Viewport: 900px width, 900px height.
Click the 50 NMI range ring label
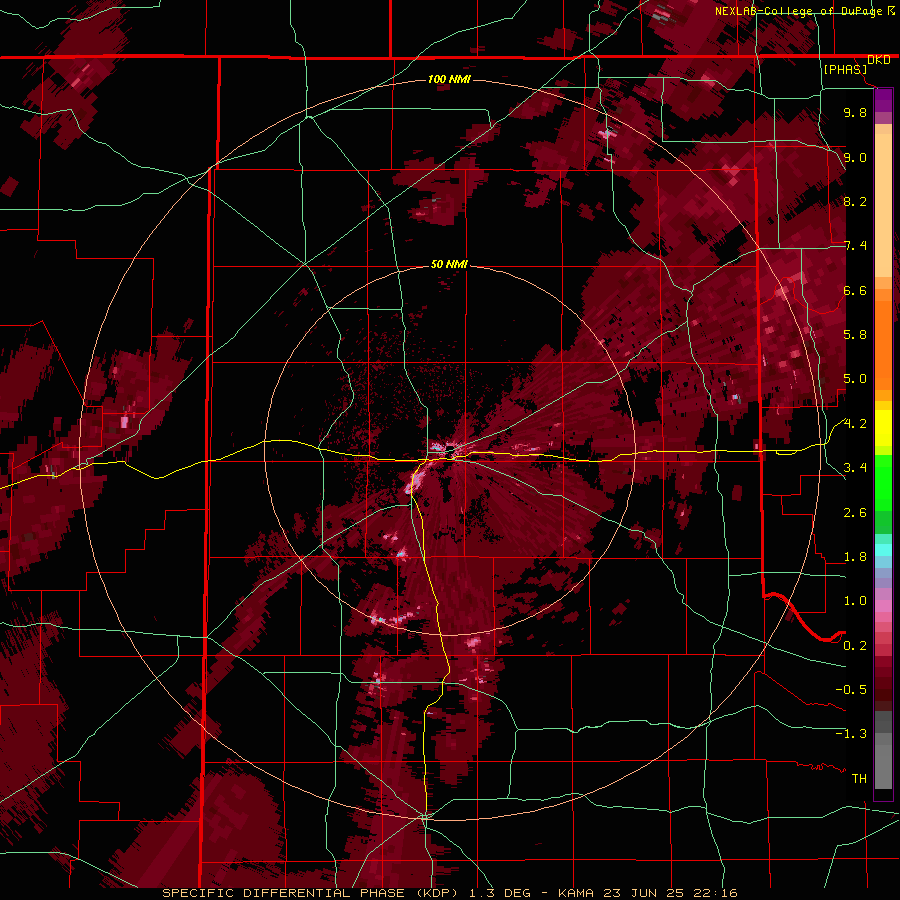[x=449, y=264]
